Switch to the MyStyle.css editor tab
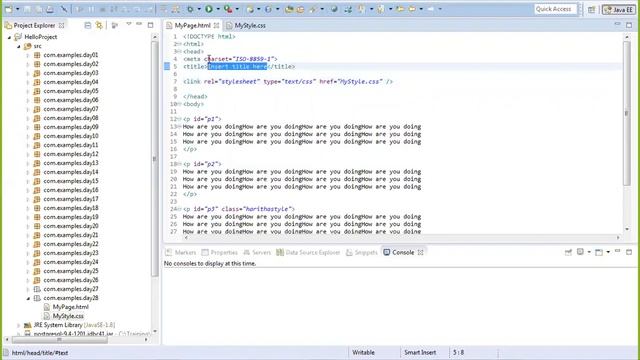 pyautogui.click(x=246, y=25)
